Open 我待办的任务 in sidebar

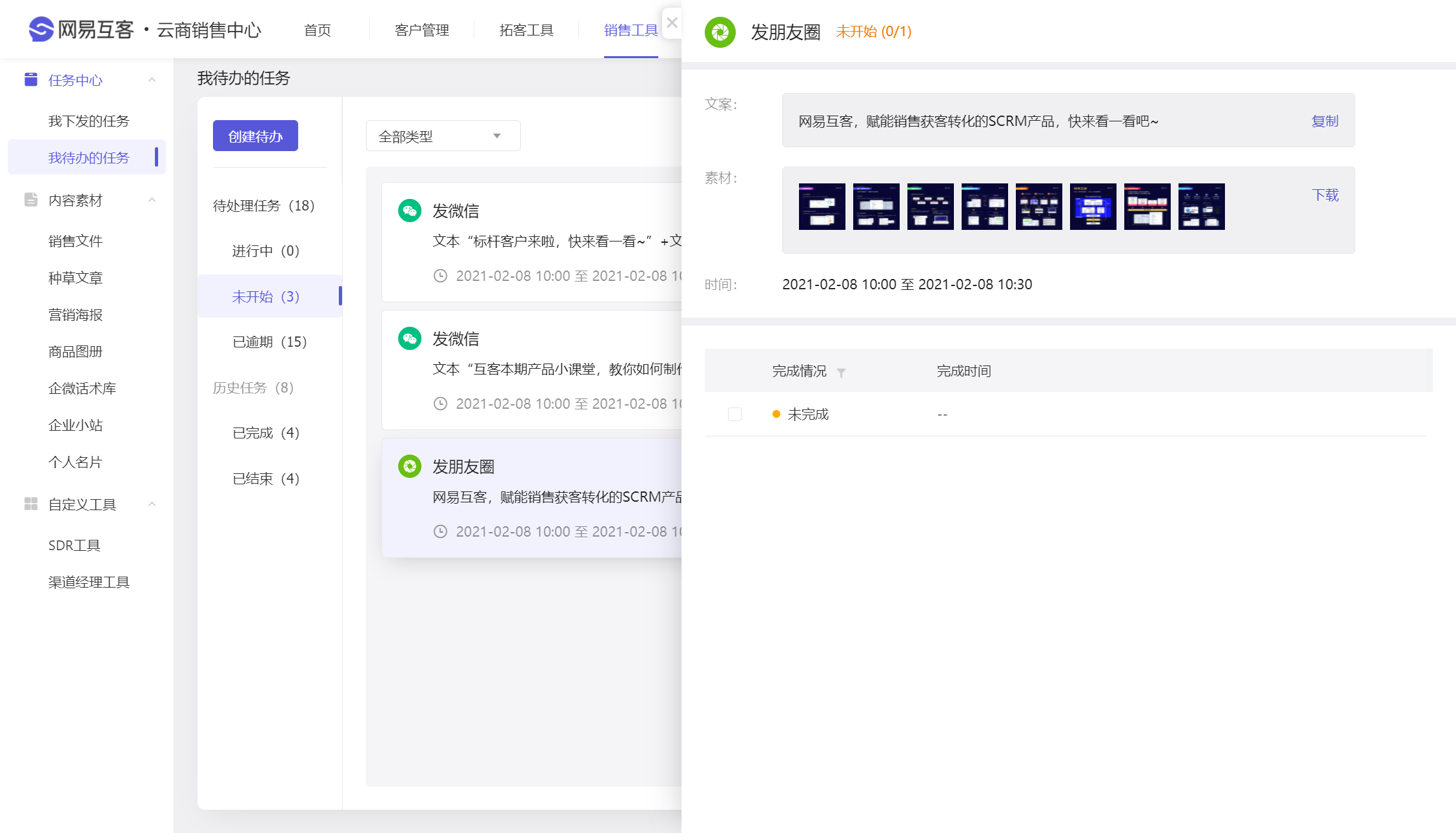[x=86, y=157]
